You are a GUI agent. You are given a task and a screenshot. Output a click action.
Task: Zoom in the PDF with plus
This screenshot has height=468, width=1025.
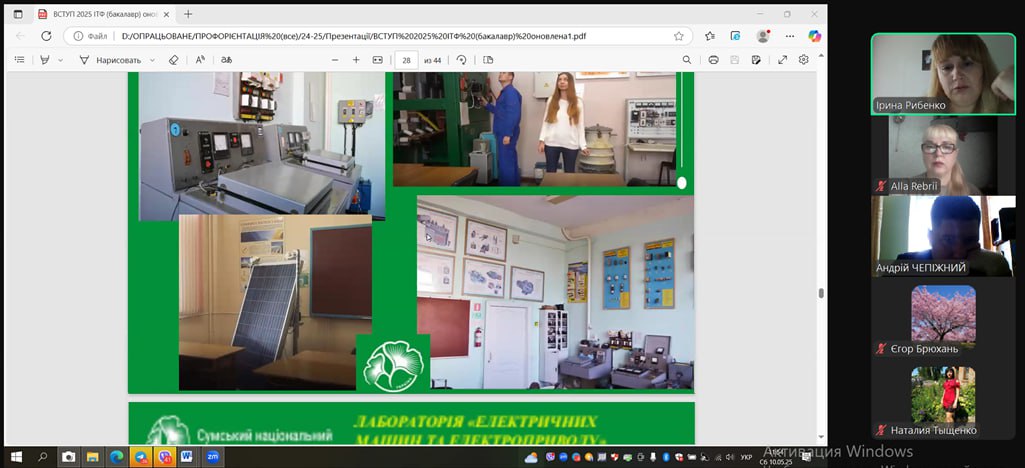pos(356,59)
